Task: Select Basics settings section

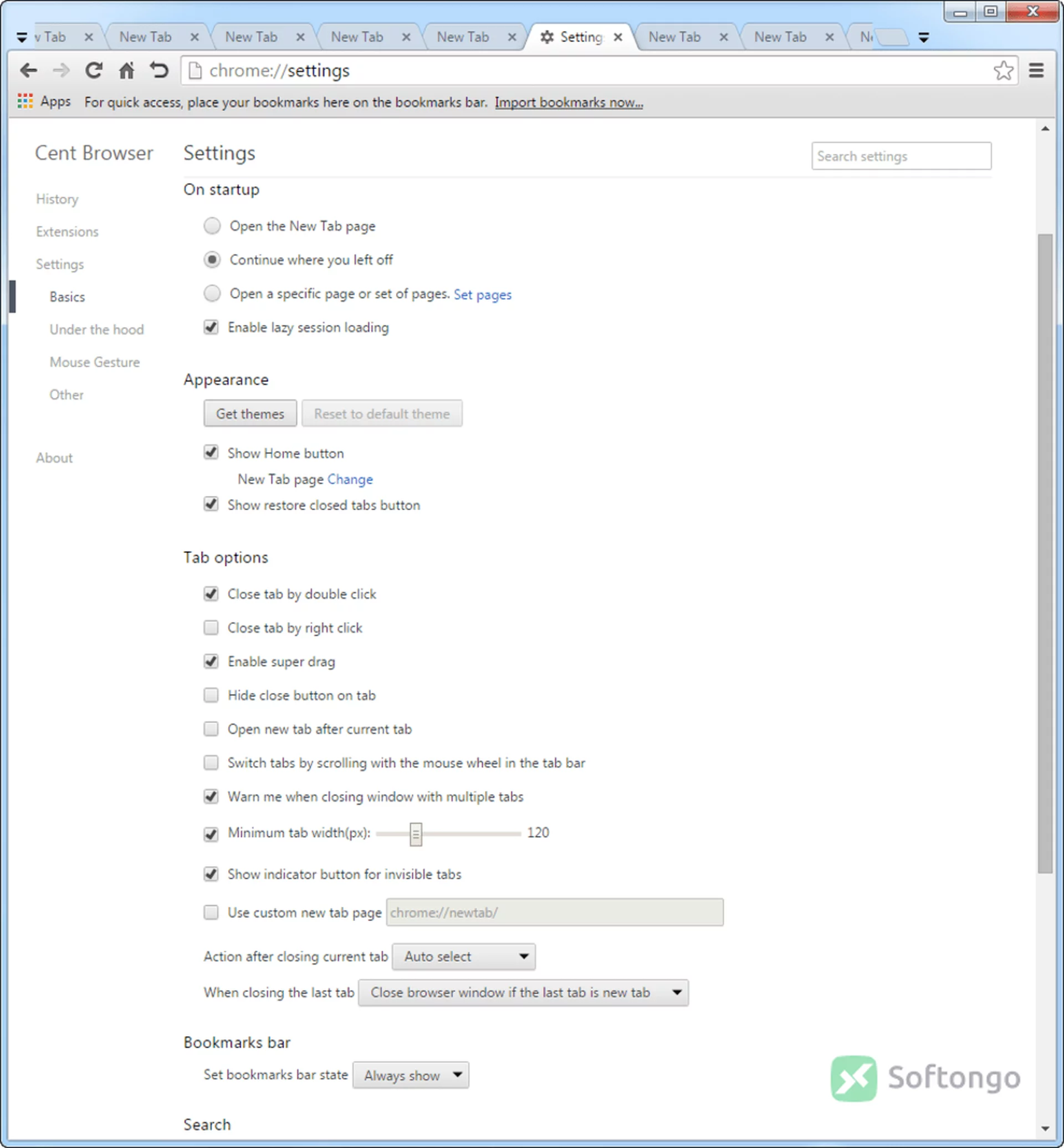Action: coord(68,297)
